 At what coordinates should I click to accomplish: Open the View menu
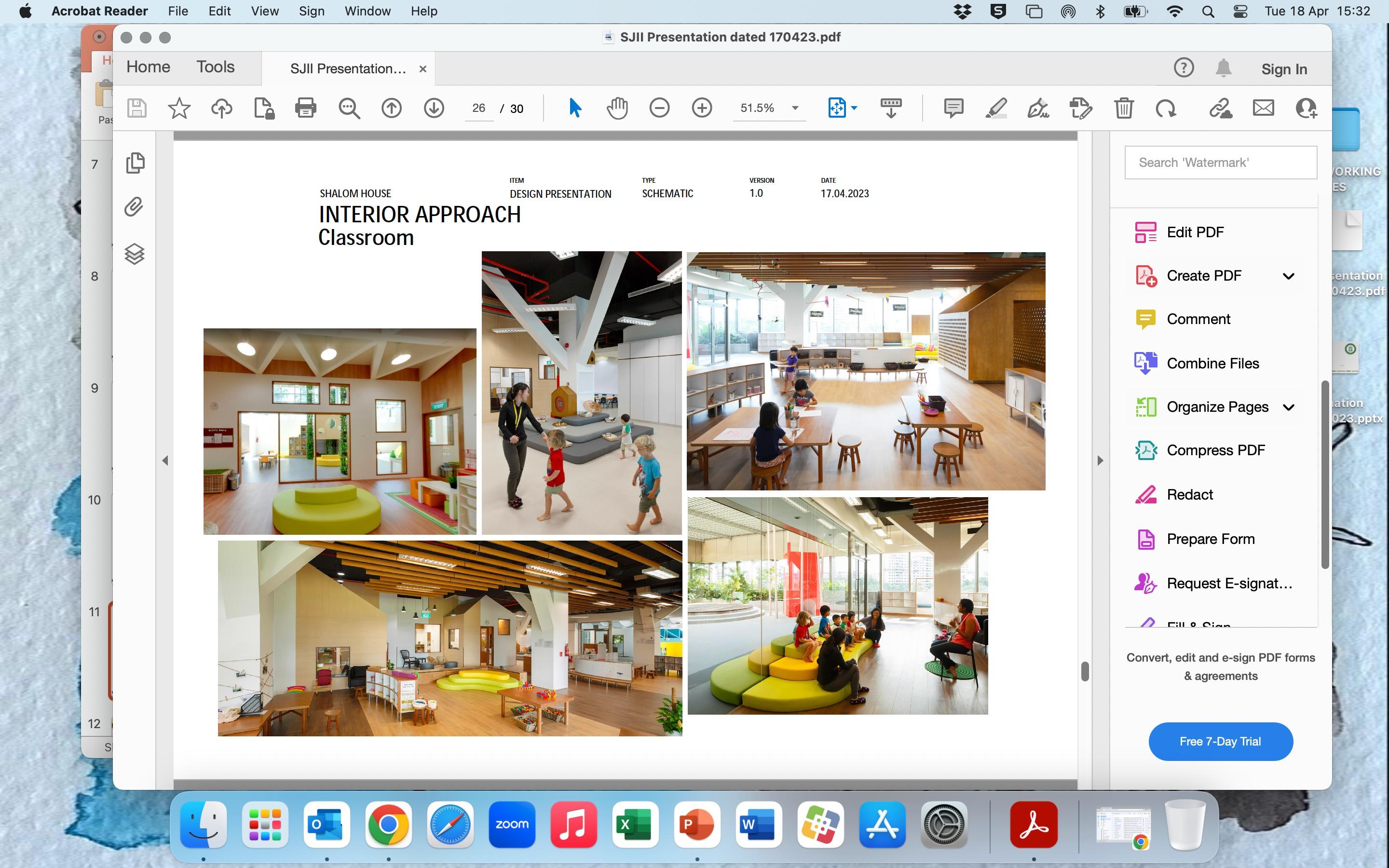click(265, 12)
